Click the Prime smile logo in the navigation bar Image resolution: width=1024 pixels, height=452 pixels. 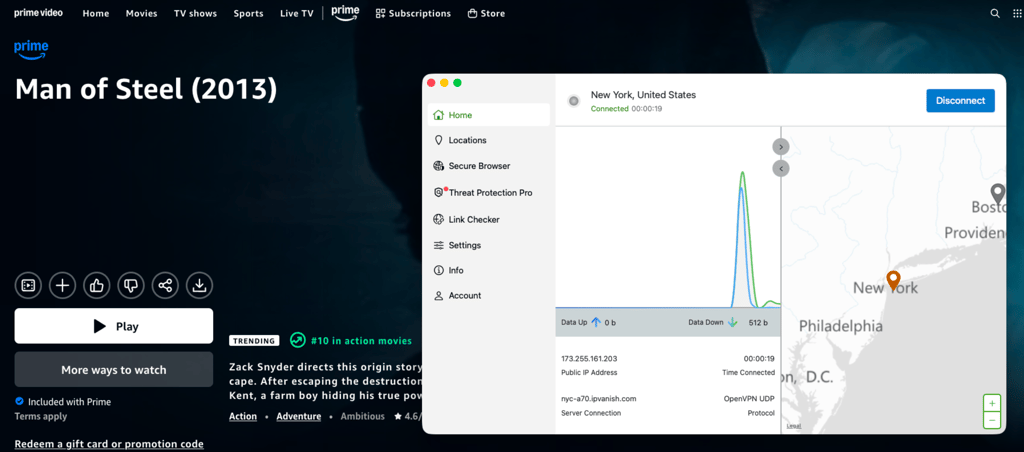point(345,13)
